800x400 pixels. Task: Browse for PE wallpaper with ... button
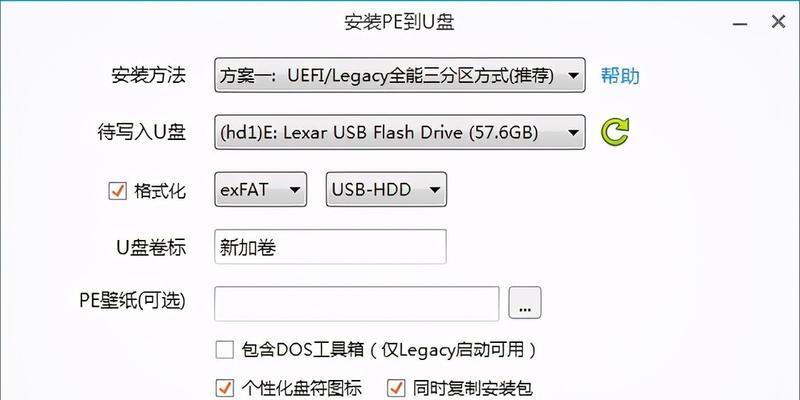click(524, 303)
